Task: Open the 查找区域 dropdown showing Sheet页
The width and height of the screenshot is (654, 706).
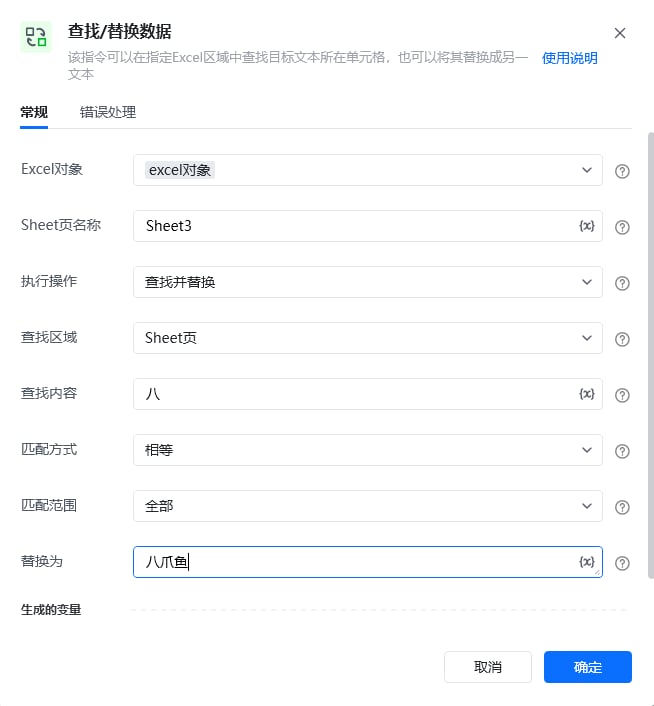Action: (368, 338)
